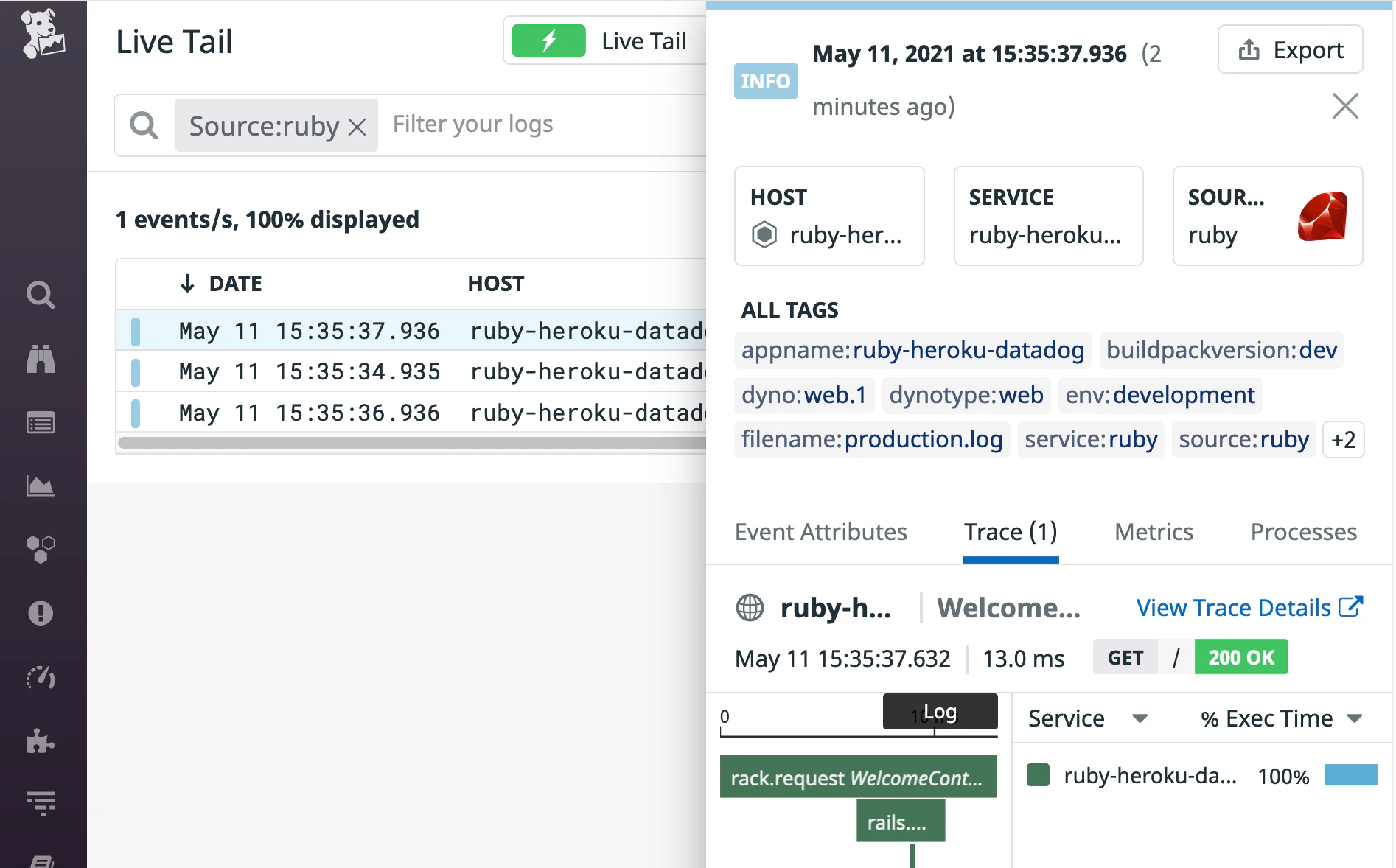The width and height of the screenshot is (1396, 868).
Task: Open the binoculars Watchdog sidebar icon
Action: pos(41,359)
